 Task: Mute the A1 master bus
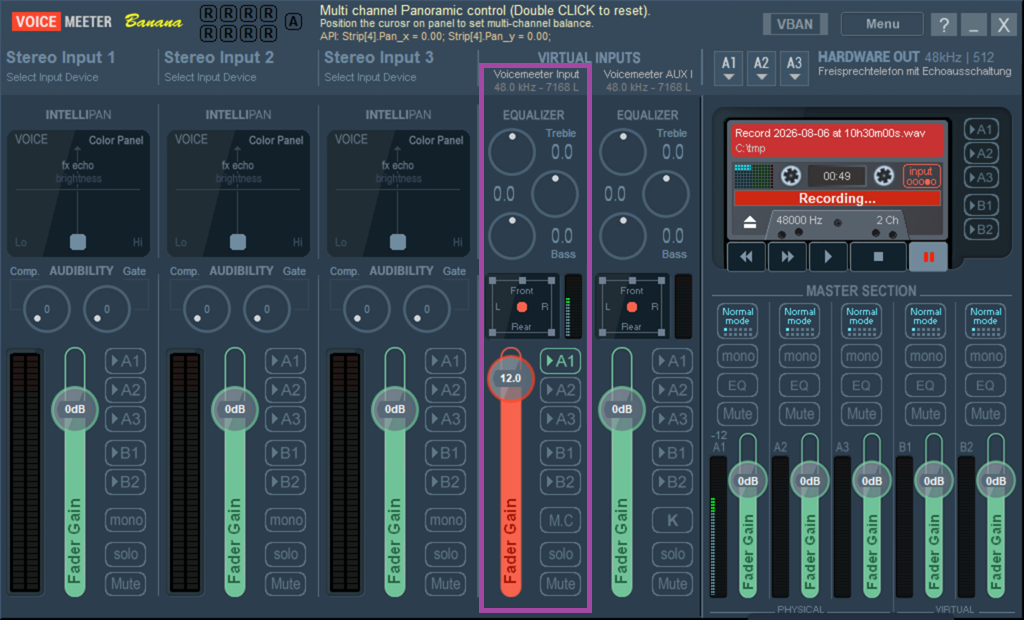(x=737, y=414)
